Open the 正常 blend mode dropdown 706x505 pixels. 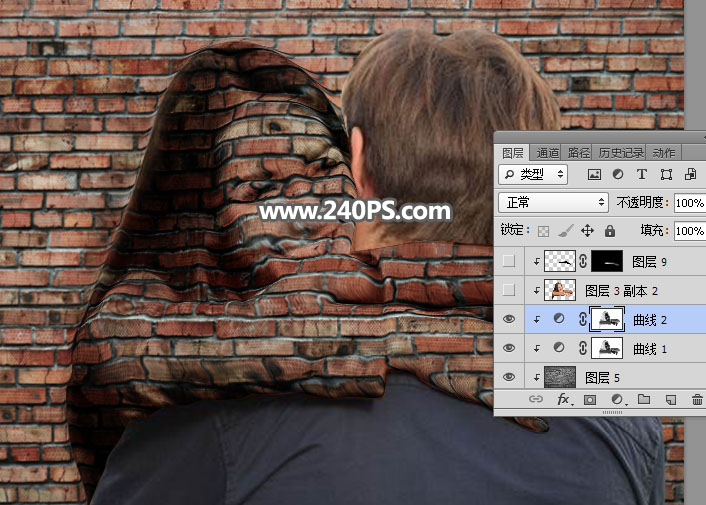[553, 203]
